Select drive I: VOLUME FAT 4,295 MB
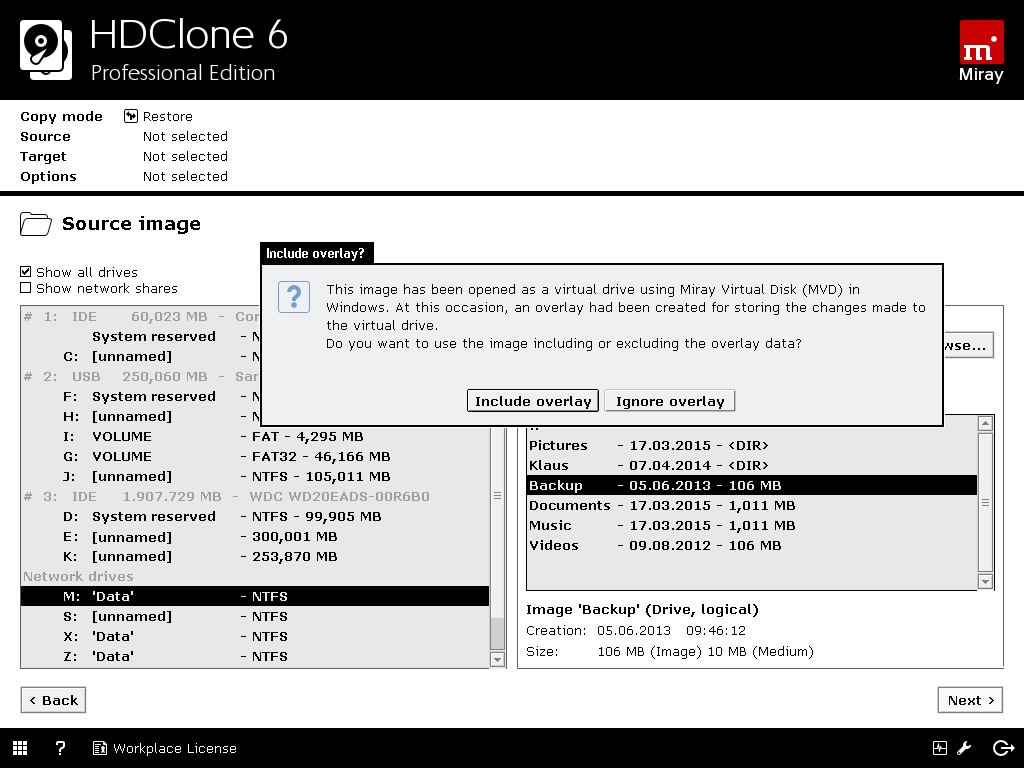This screenshot has width=1024, height=768. coord(255,436)
